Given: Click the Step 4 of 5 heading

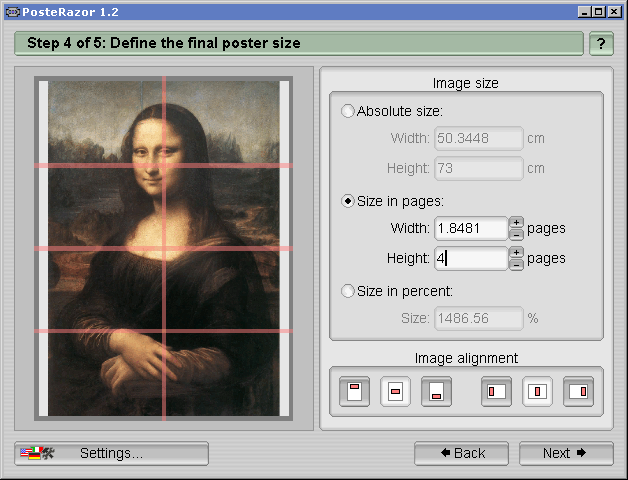Looking at the screenshot, I should pos(164,43).
